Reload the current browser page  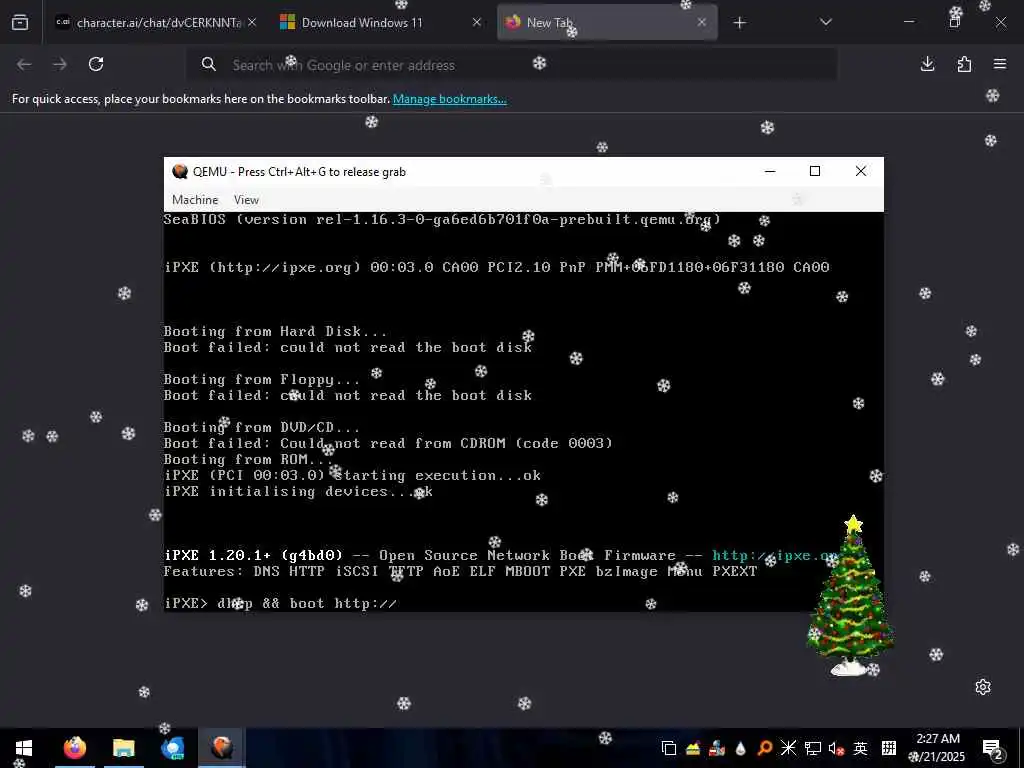96,64
